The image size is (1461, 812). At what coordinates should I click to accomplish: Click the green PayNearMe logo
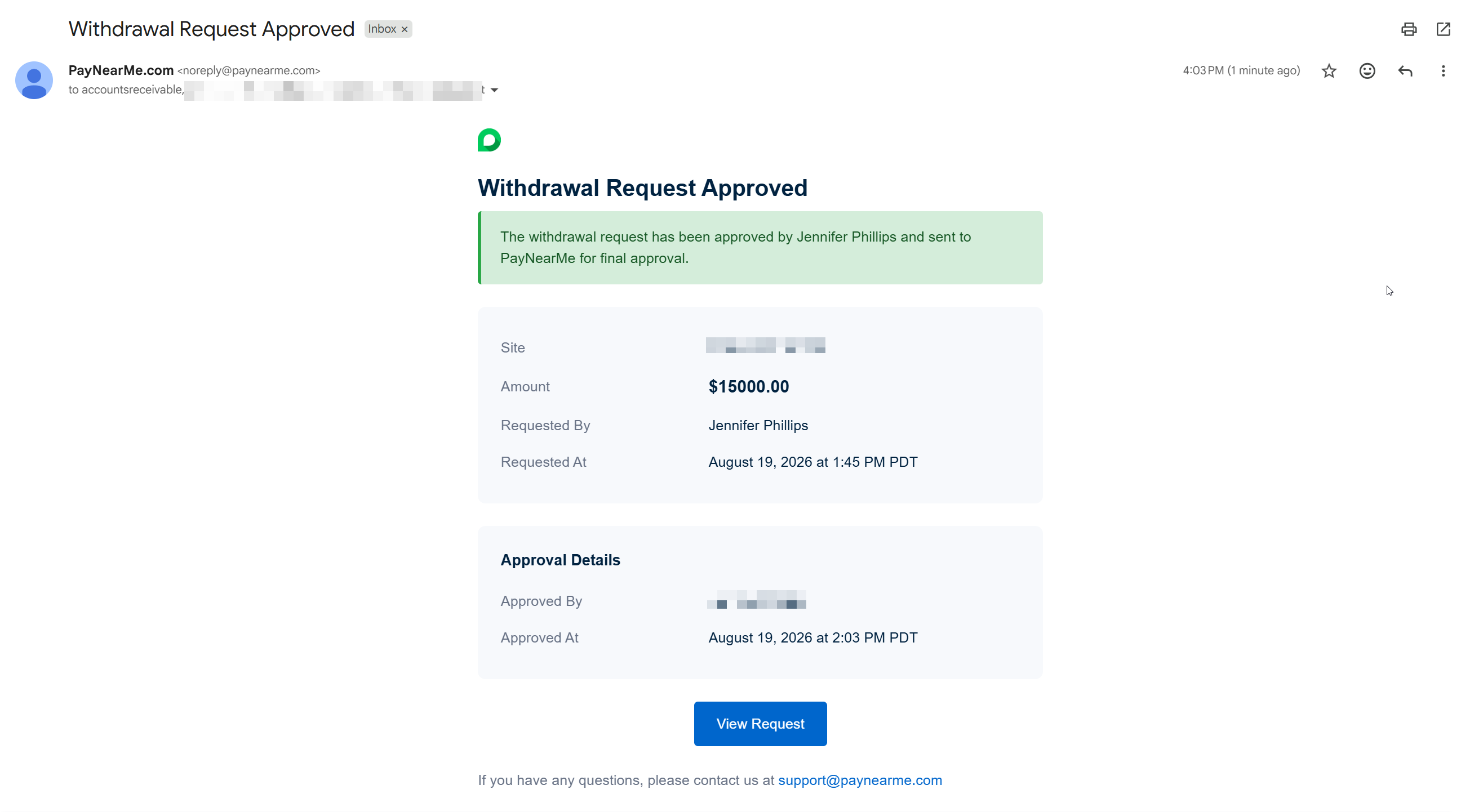click(489, 140)
